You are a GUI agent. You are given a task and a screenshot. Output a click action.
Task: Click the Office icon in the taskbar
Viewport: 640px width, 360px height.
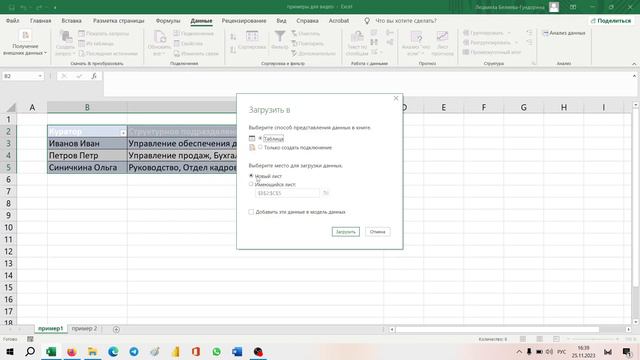196,351
